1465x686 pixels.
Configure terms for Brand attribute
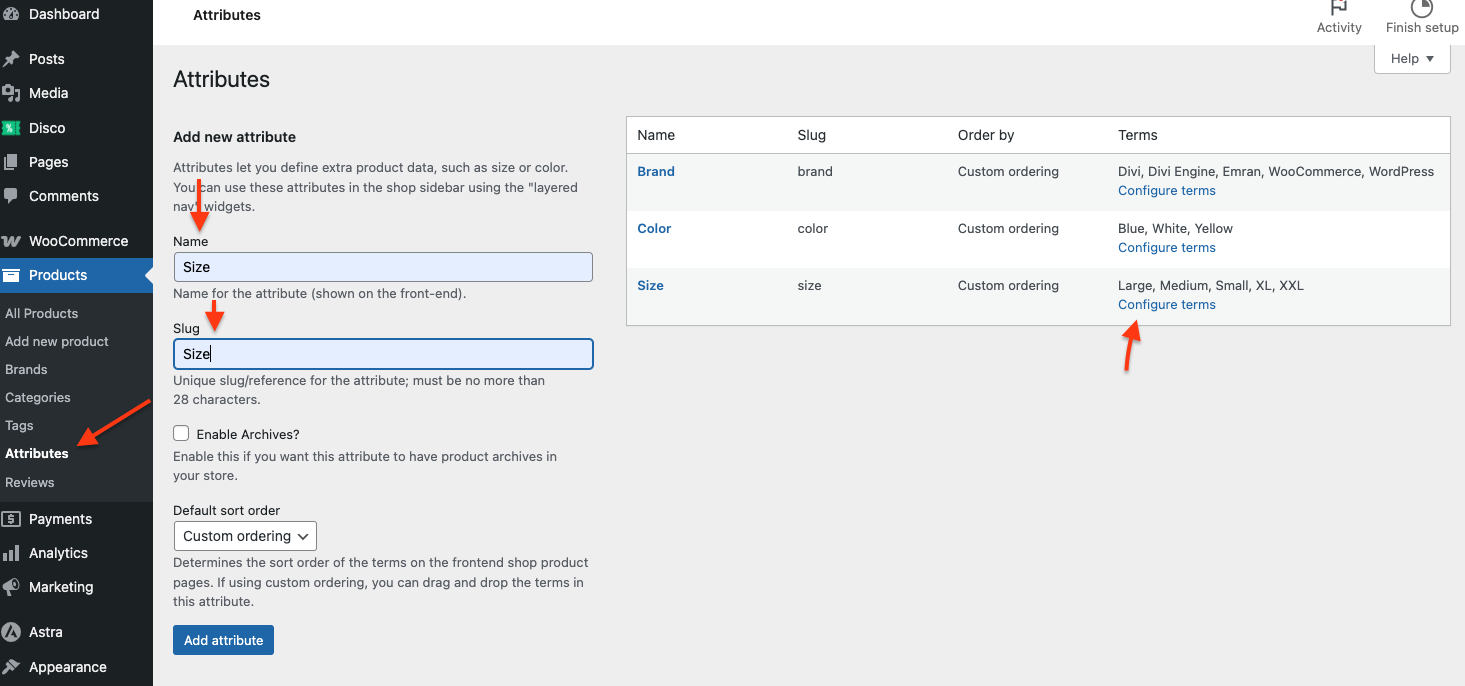(1167, 190)
